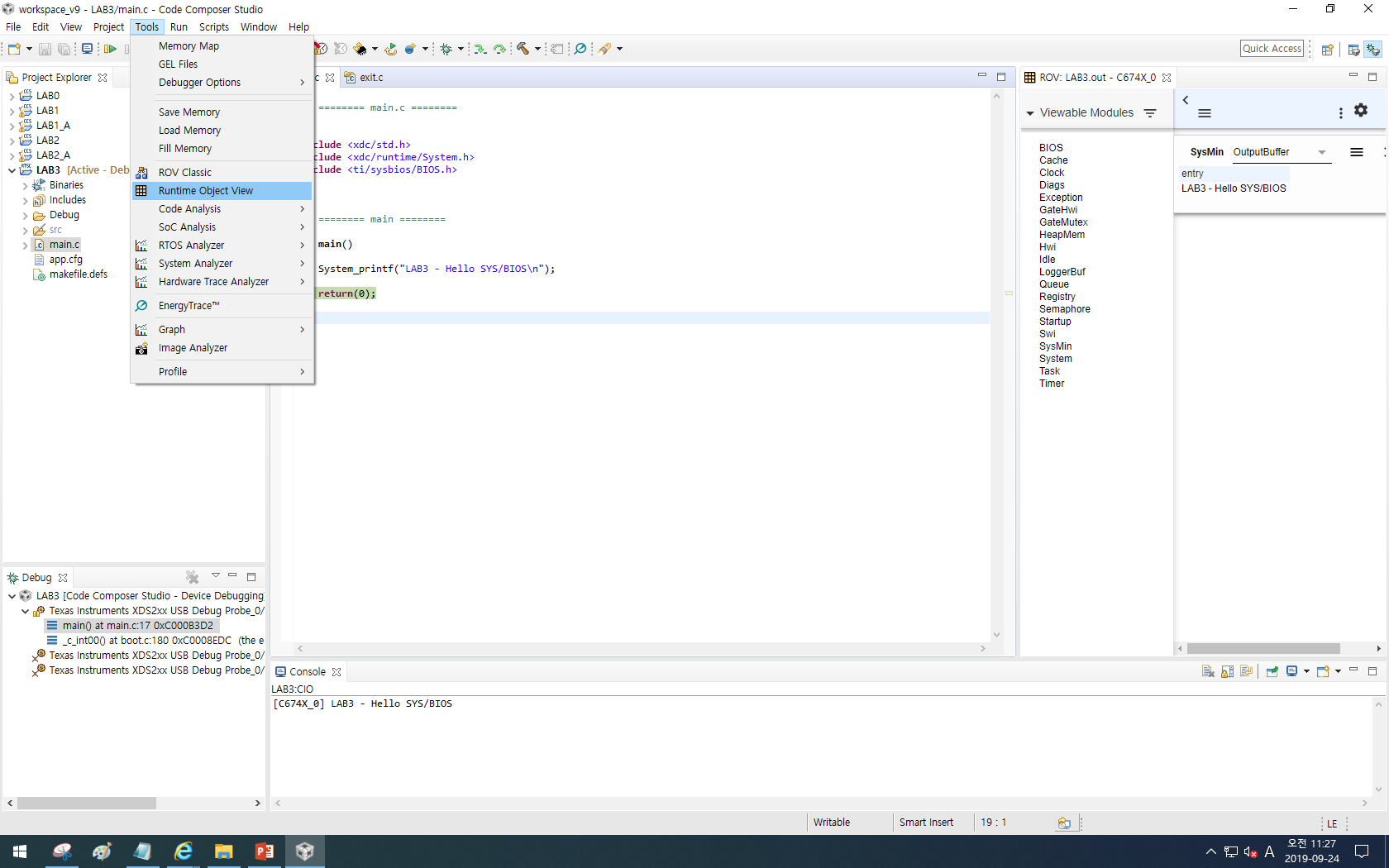Viewport: 1389px width, 868px height.
Task: Expand the Binaries folder arrow
Action: 25,185
